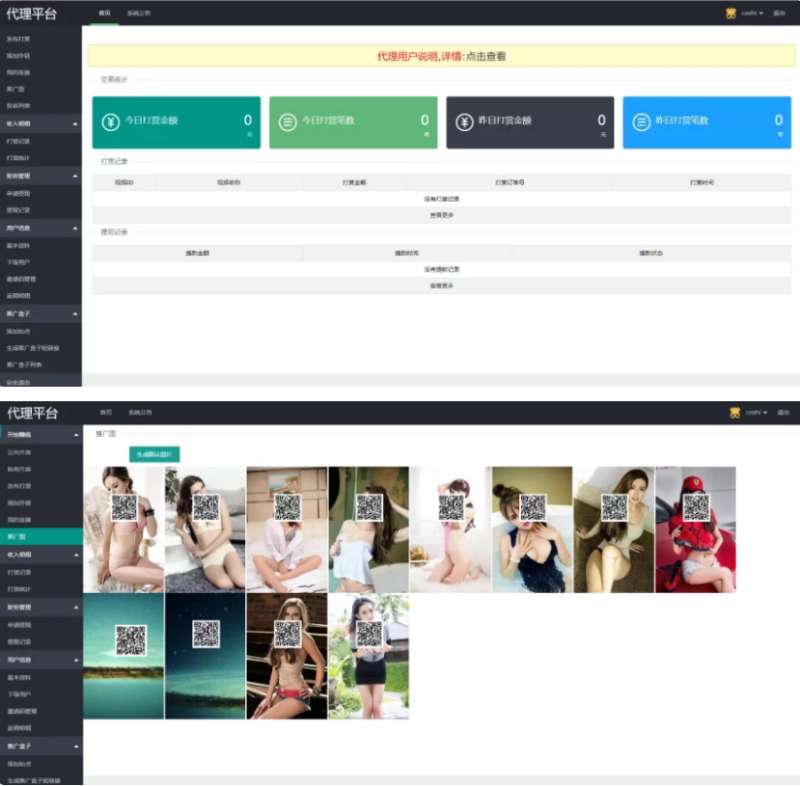Click 退出 in the dashboard header
Image resolution: width=800 pixels, height=786 pixels.
point(779,13)
